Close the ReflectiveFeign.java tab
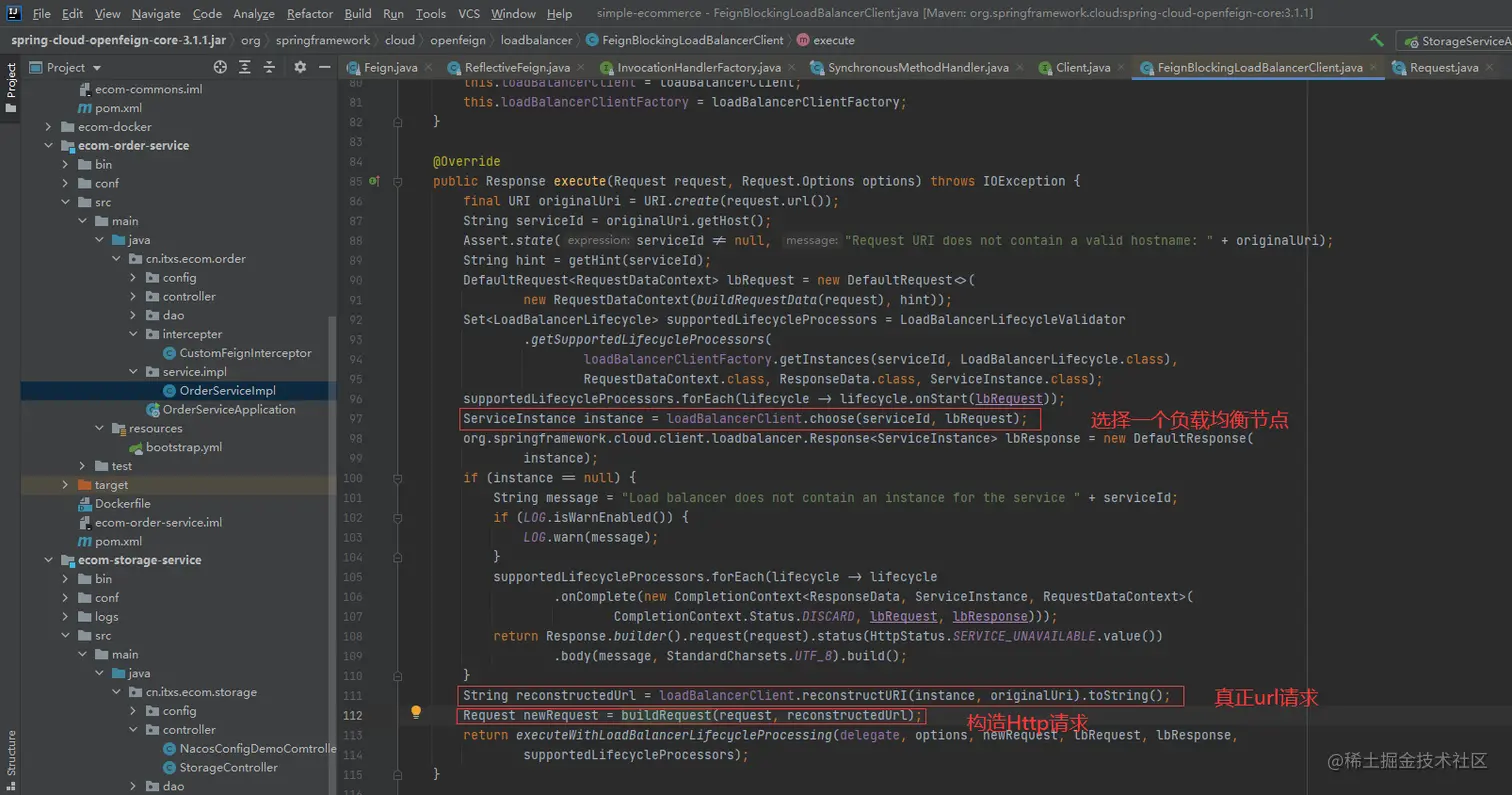The width and height of the screenshot is (1512, 795). tap(581, 68)
